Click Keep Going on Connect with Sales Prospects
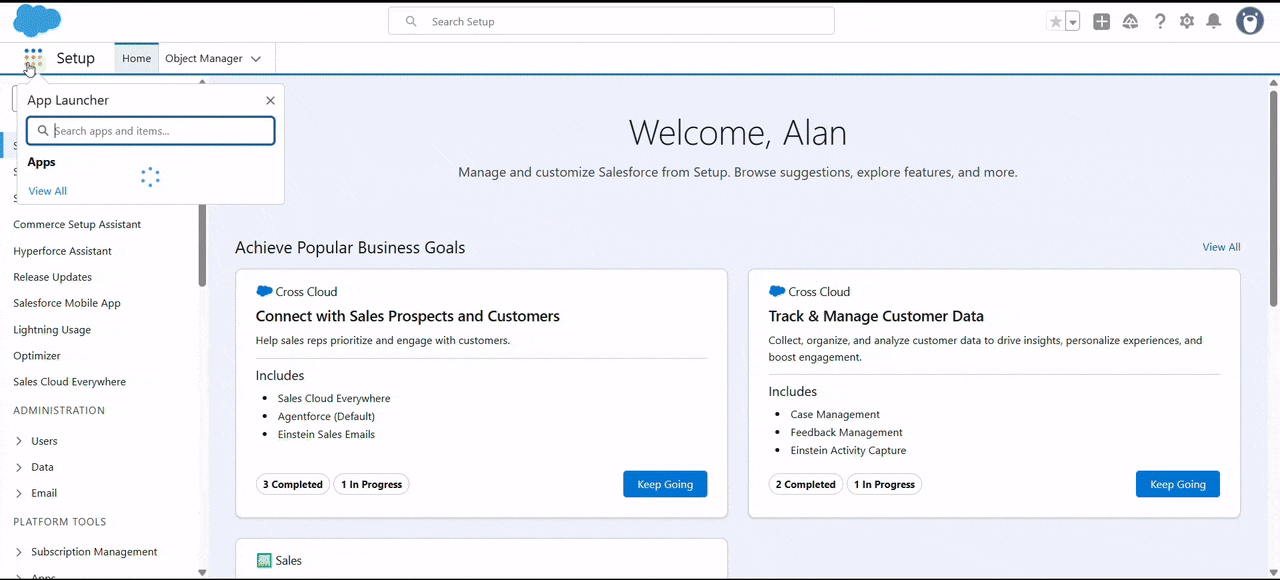The image size is (1280, 580). click(x=665, y=484)
